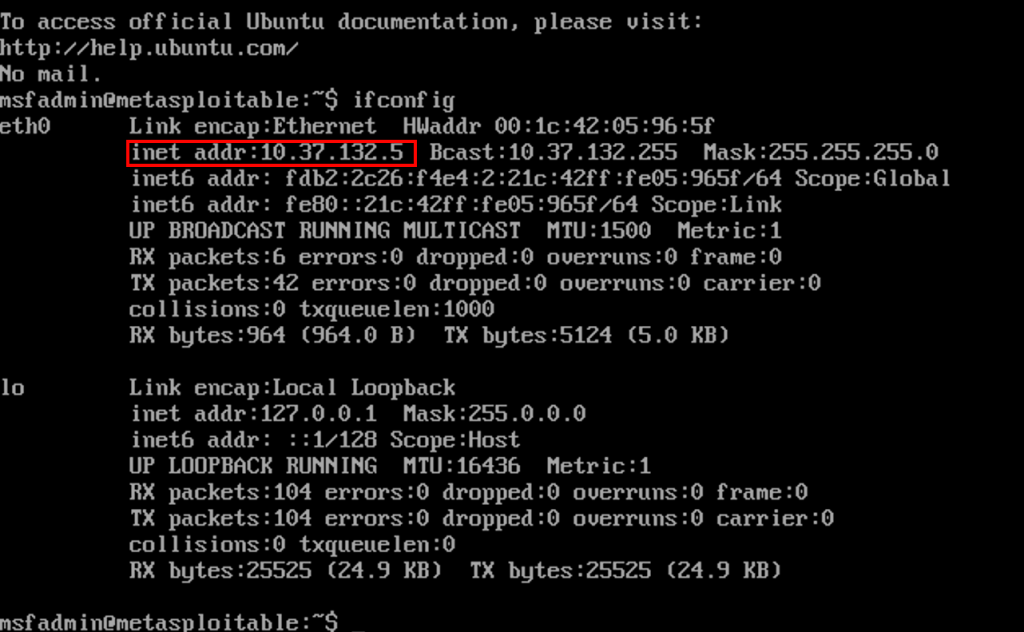Click the loopback address 127.0.0.1
Screen dimensions: 1024x632
pos(318,413)
